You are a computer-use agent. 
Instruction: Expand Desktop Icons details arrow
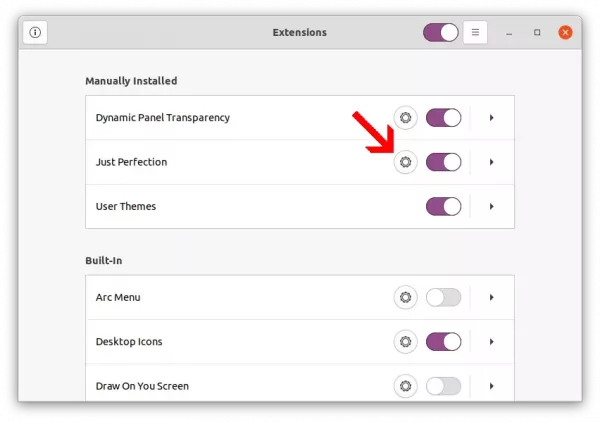pyautogui.click(x=492, y=342)
